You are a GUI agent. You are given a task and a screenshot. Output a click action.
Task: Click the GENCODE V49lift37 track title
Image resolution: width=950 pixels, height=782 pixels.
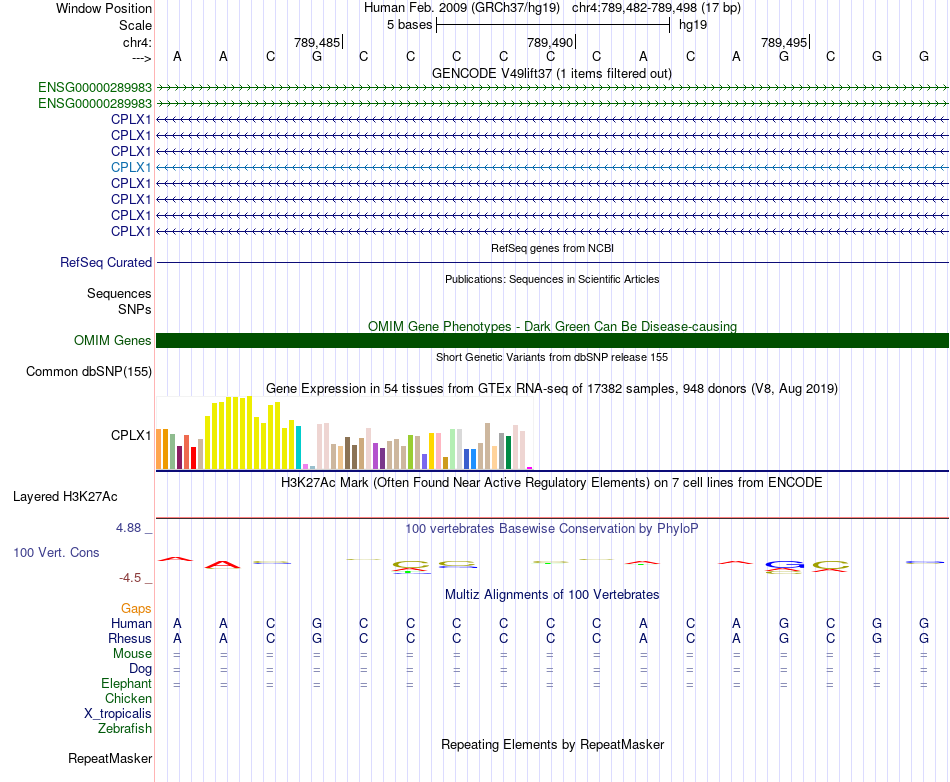(551, 73)
